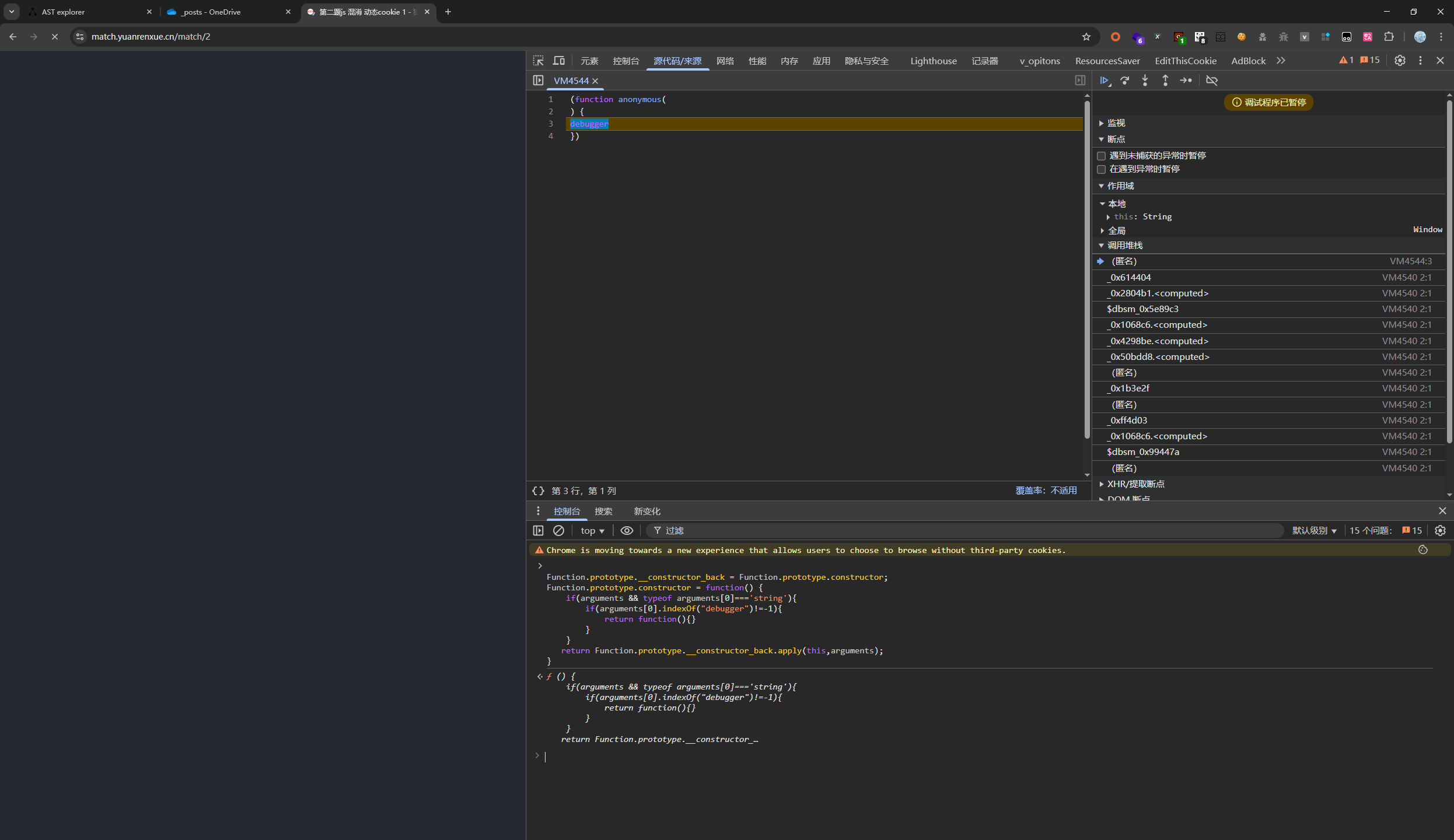The width and height of the screenshot is (1454, 840).
Task: Open the 默认级别 log level dropdown
Action: coord(1313,530)
